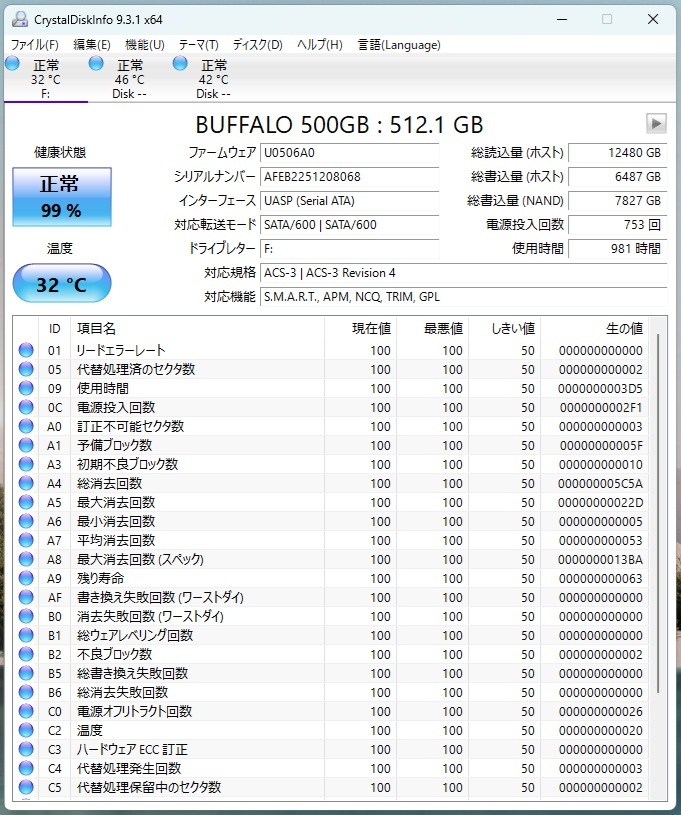Click the 対応規格 field ACS-3 Revision 4
681x815 pixels.
(x=463, y=273)
